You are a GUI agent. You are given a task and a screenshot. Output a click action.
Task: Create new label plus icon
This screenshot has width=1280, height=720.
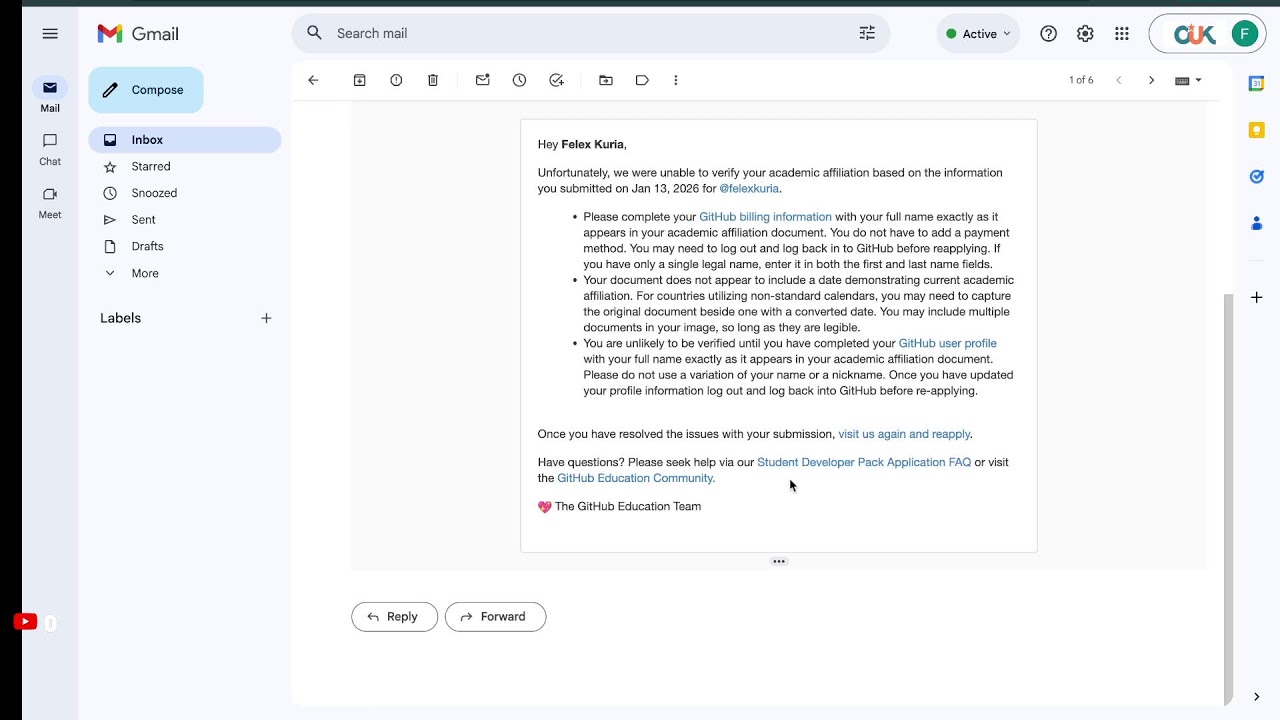[266, 318]
